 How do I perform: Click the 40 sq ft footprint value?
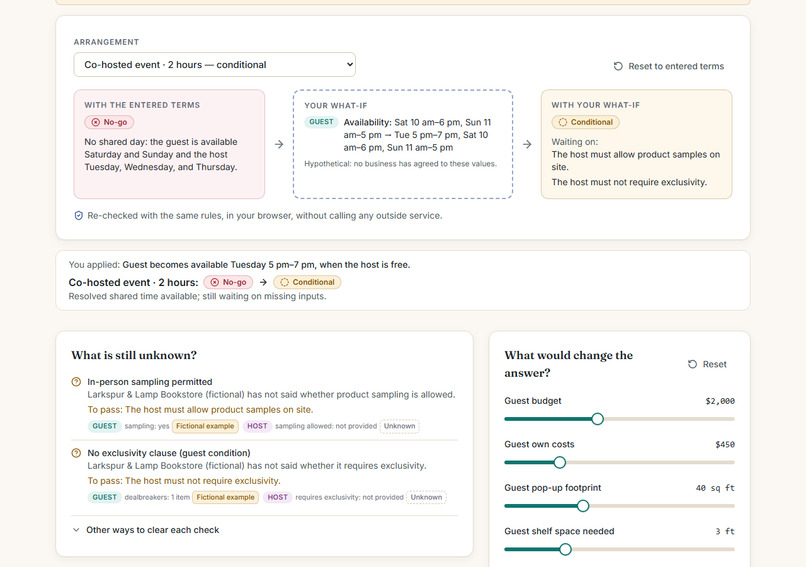pos(715,488)
